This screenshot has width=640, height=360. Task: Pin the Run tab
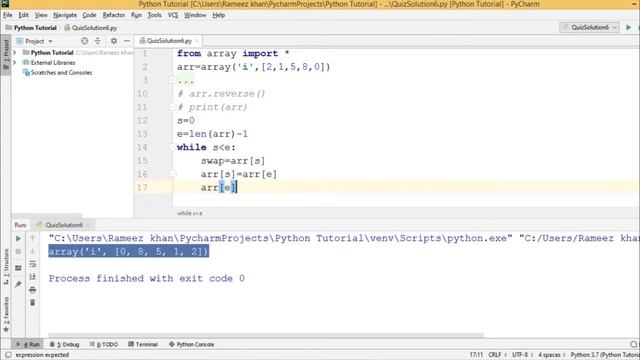coord(18,284)
